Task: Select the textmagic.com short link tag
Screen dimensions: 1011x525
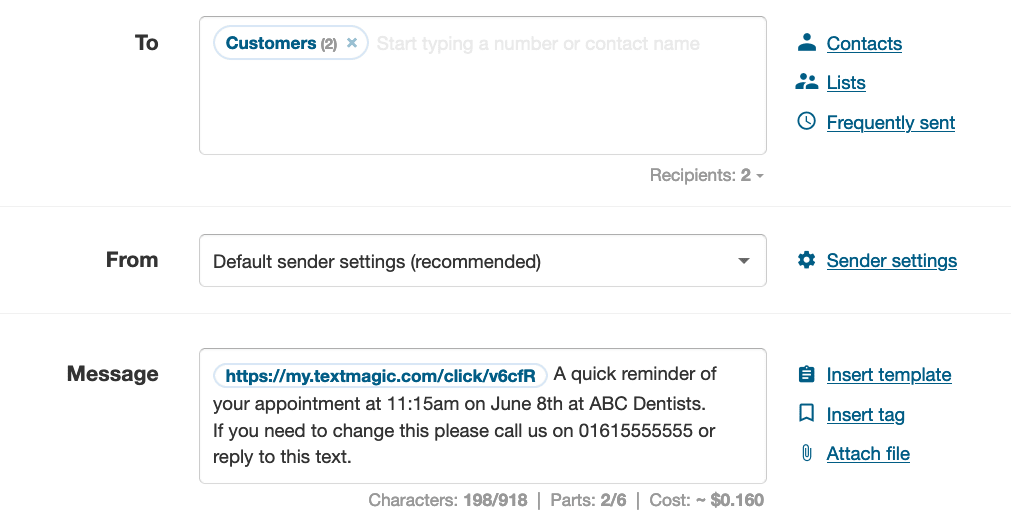Action: [x=380, y=375]
